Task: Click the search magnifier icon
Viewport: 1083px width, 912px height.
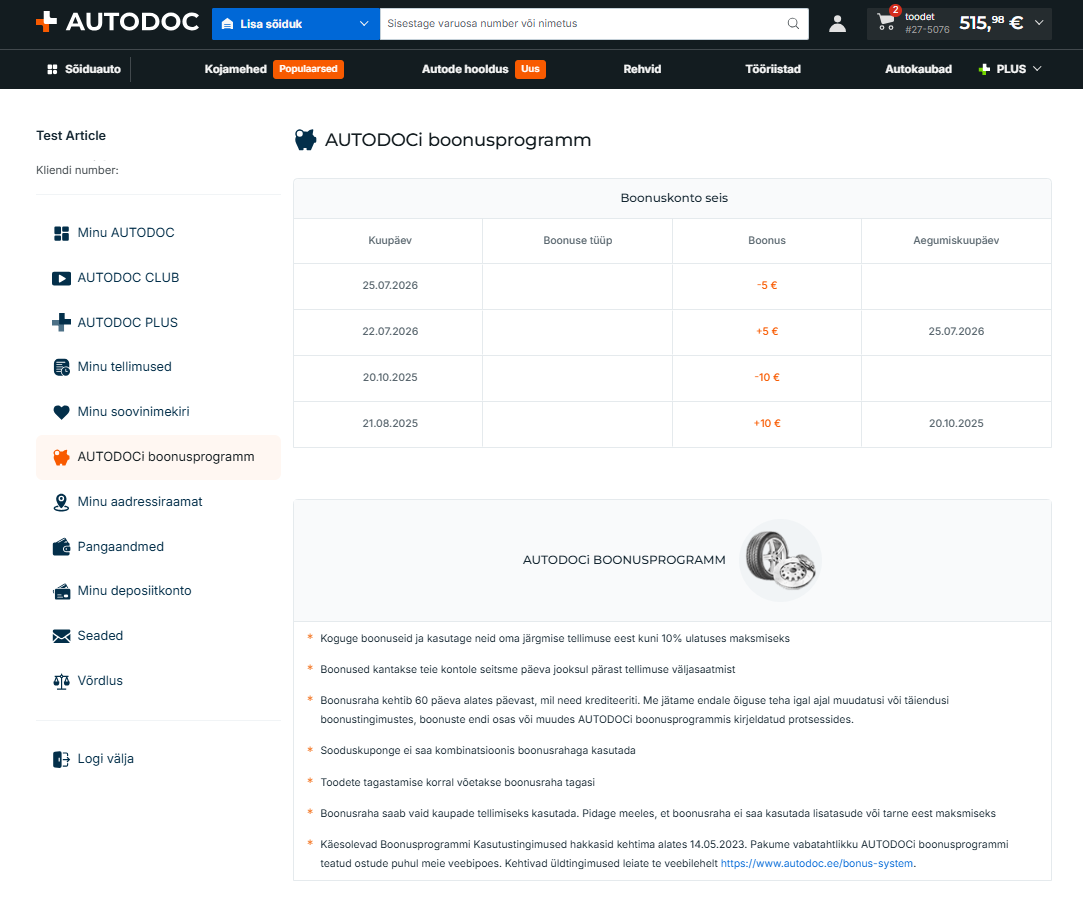Action: (x=793, y=23)
